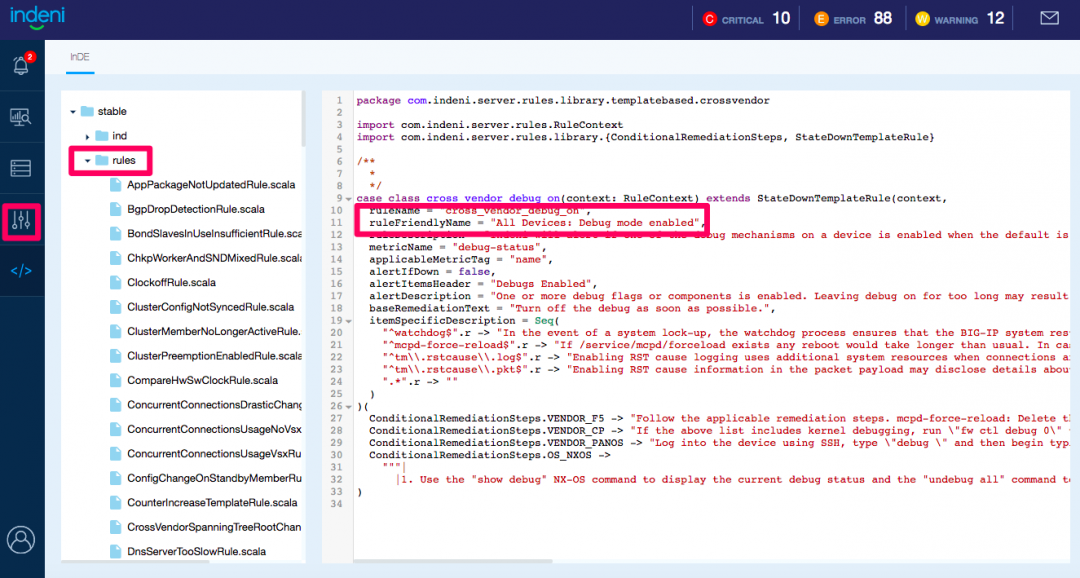Click the Indeni logo
1080x578 pixels.
point(39,17)
